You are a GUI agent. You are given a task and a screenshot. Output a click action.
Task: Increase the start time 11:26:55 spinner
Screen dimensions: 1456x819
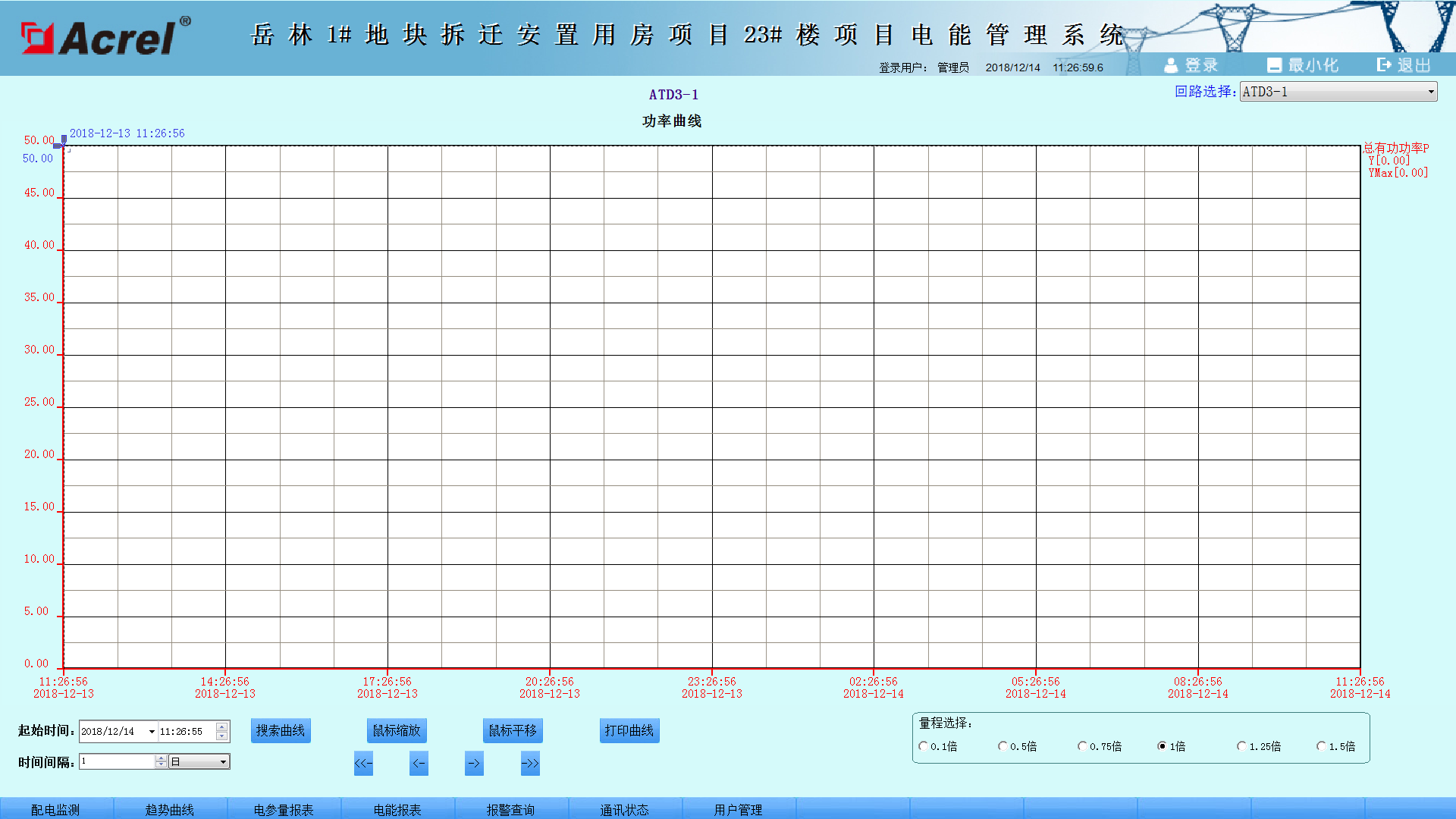click(221, 727)
